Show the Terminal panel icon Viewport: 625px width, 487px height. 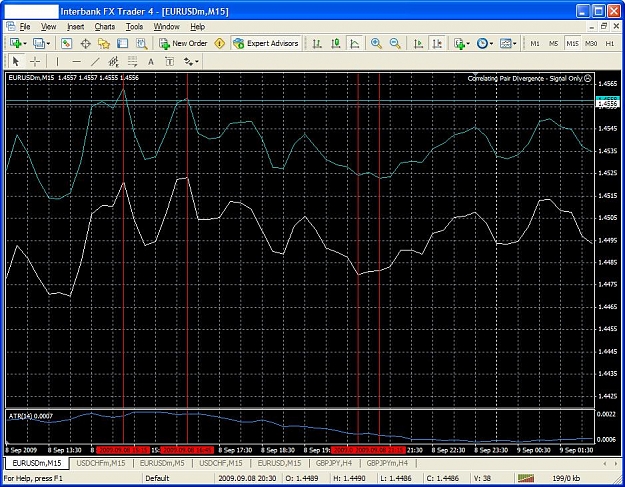[122, 43]
